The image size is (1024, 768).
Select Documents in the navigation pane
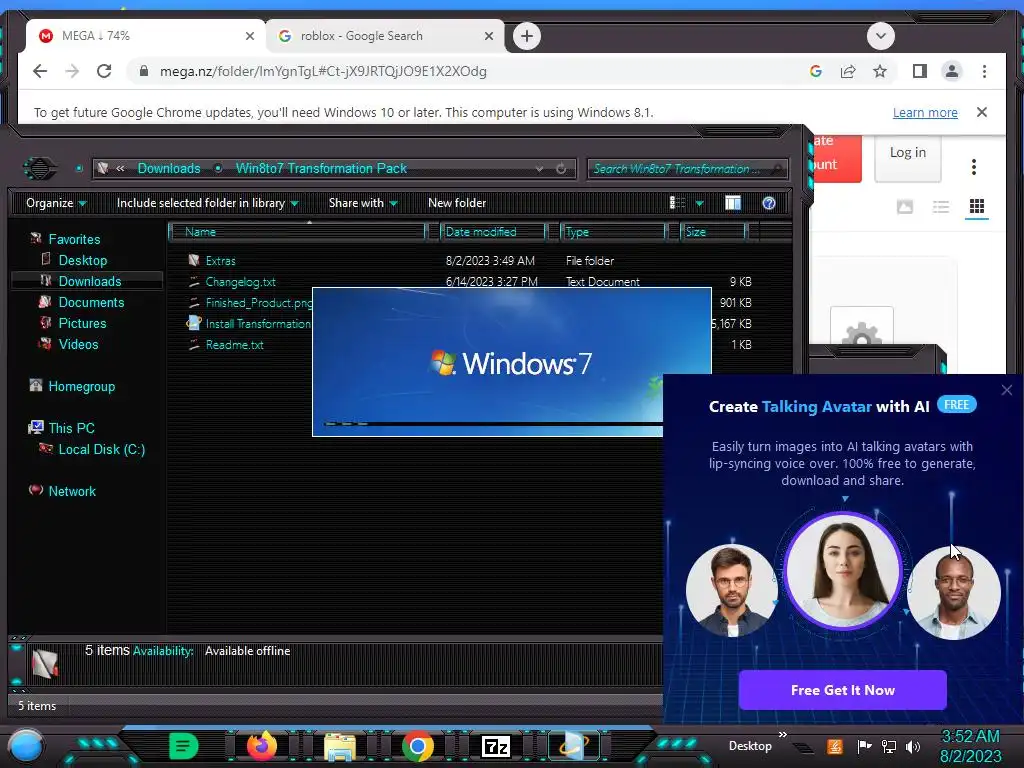pyautogui.click(x=91, y=302)
